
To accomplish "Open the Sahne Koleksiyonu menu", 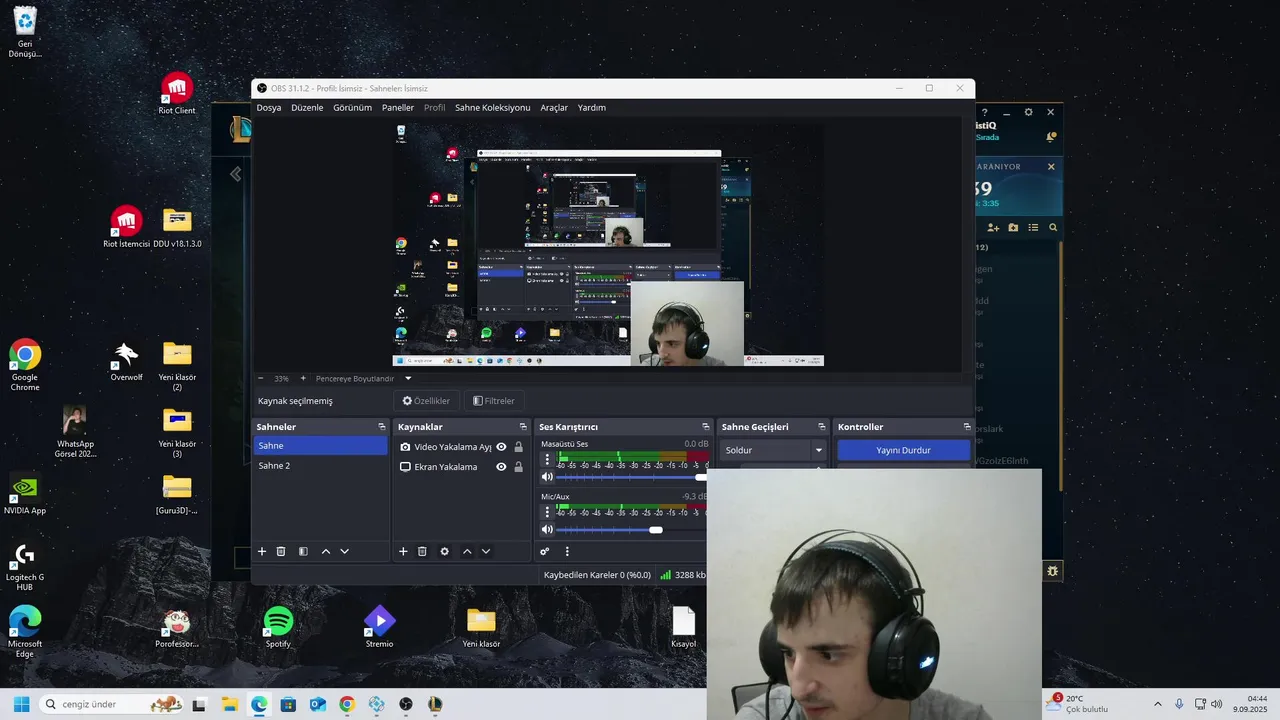I will (492, 107).
